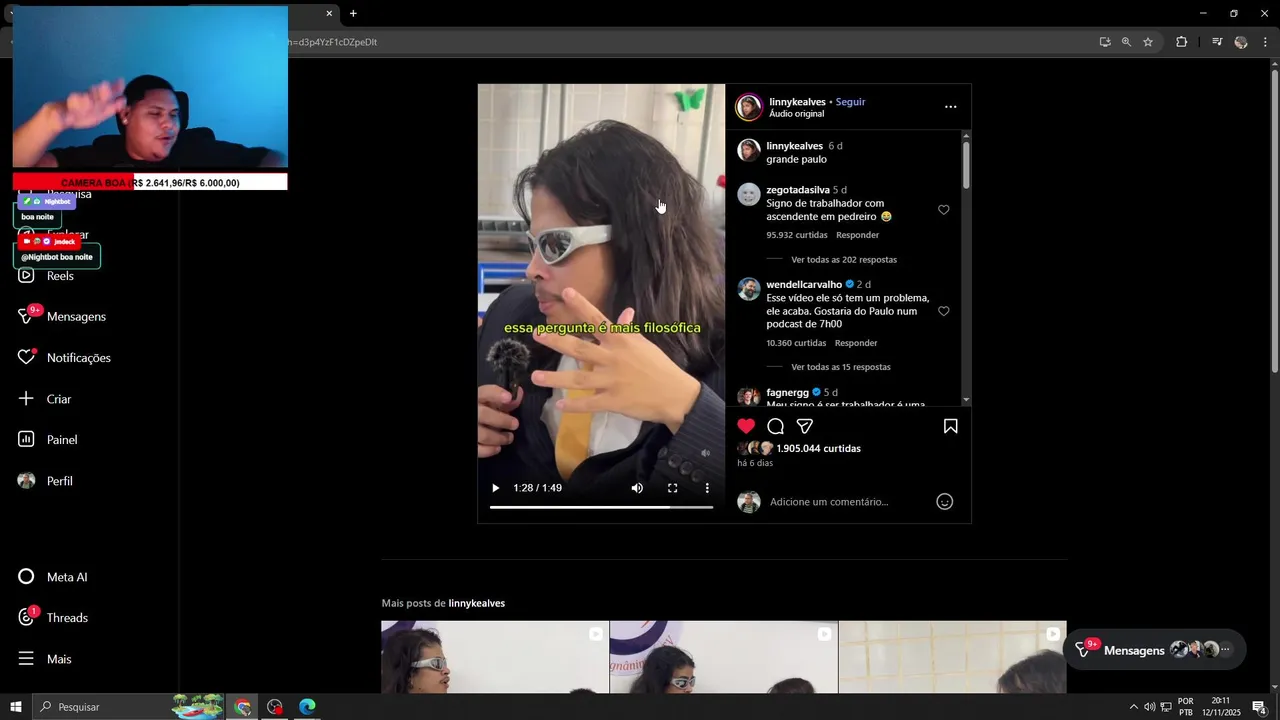Open linnykealves profile from post header
1280x720 pixels.
[x=797, y=102]
